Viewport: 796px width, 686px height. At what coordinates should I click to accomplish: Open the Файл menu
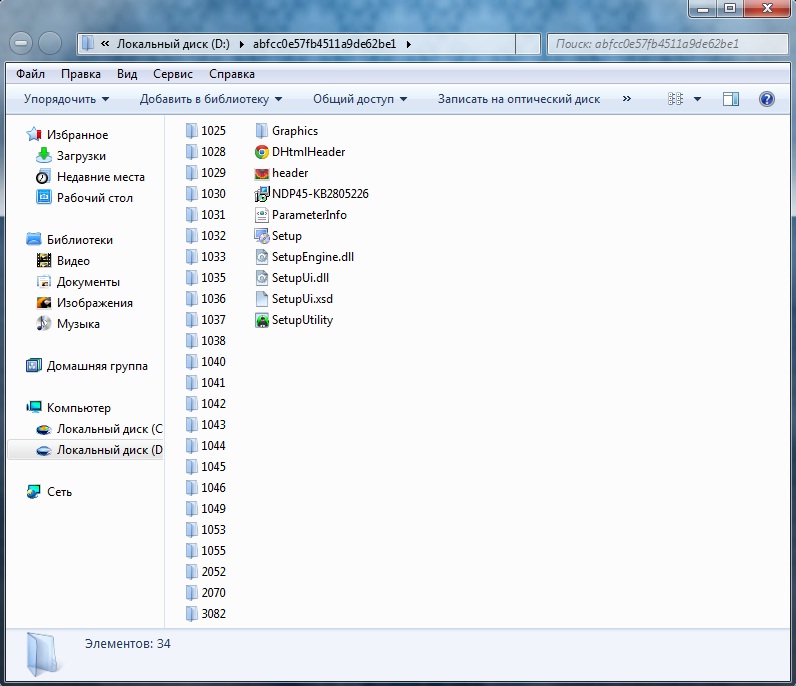coord(30,74)
